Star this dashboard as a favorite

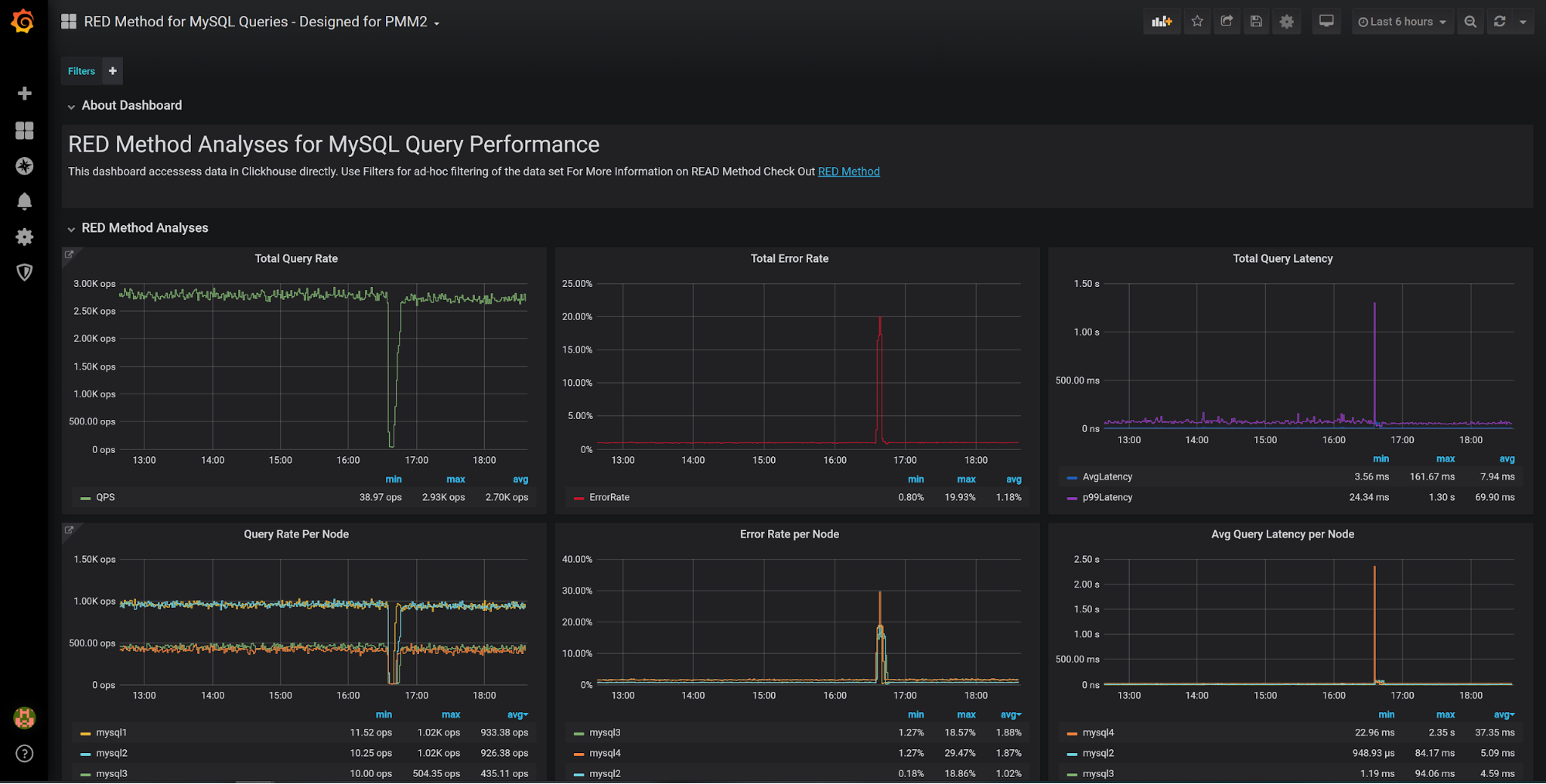pyautogui.click(x=1197, y=21)
